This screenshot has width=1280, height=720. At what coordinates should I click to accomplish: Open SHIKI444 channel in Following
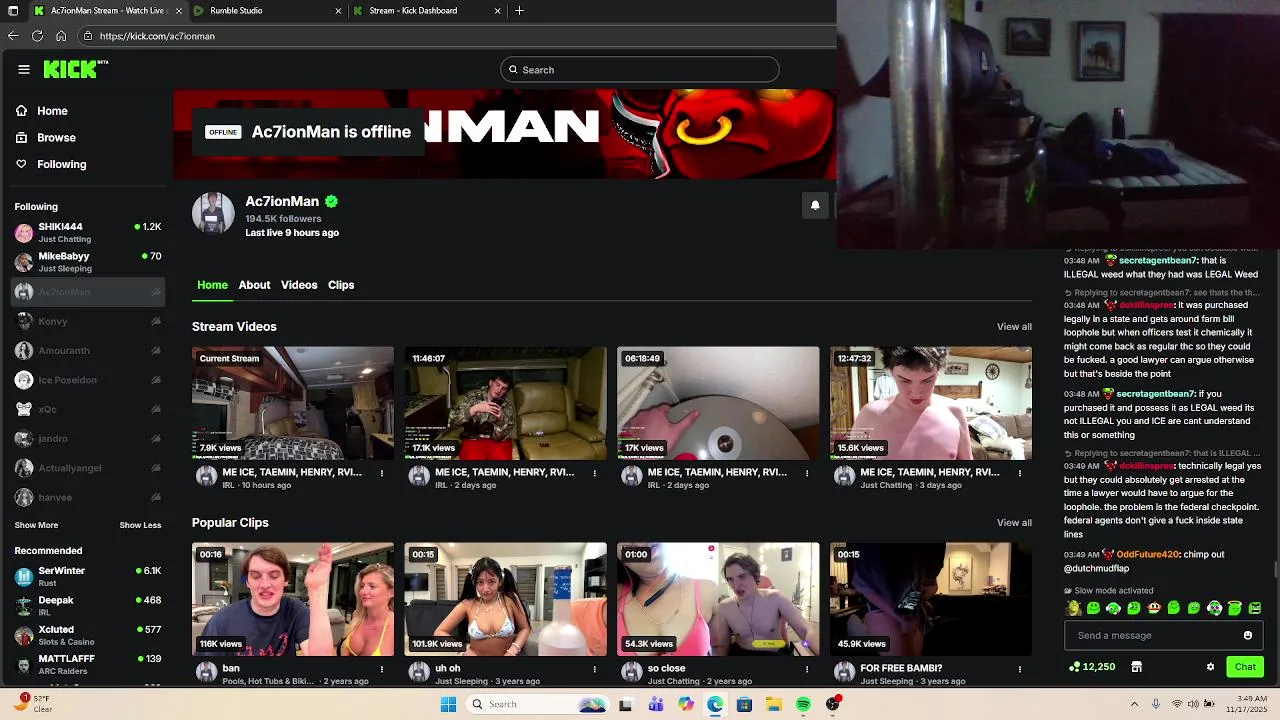[88, 233]
